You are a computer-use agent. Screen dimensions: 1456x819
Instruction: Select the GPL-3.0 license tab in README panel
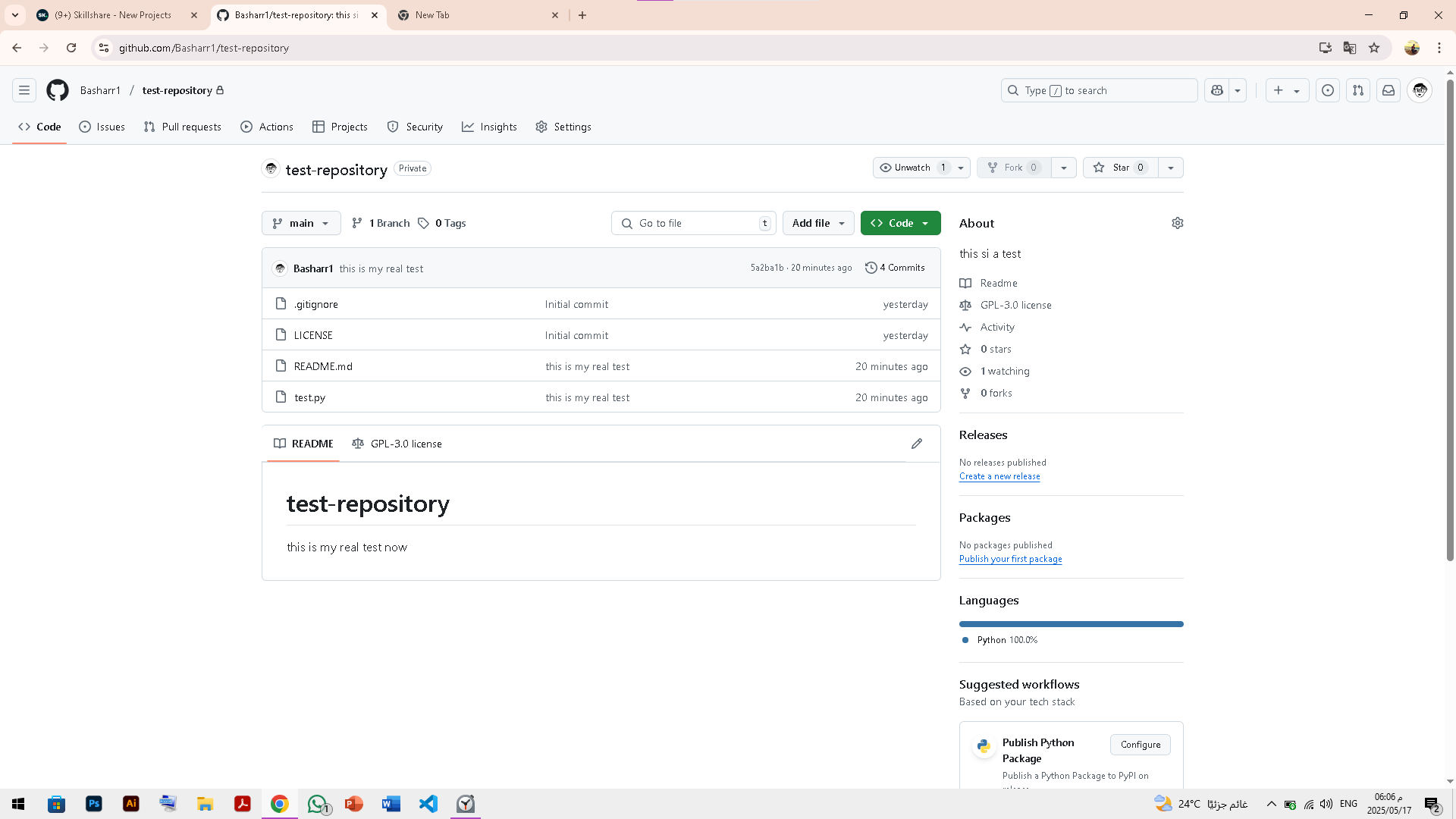397,444
